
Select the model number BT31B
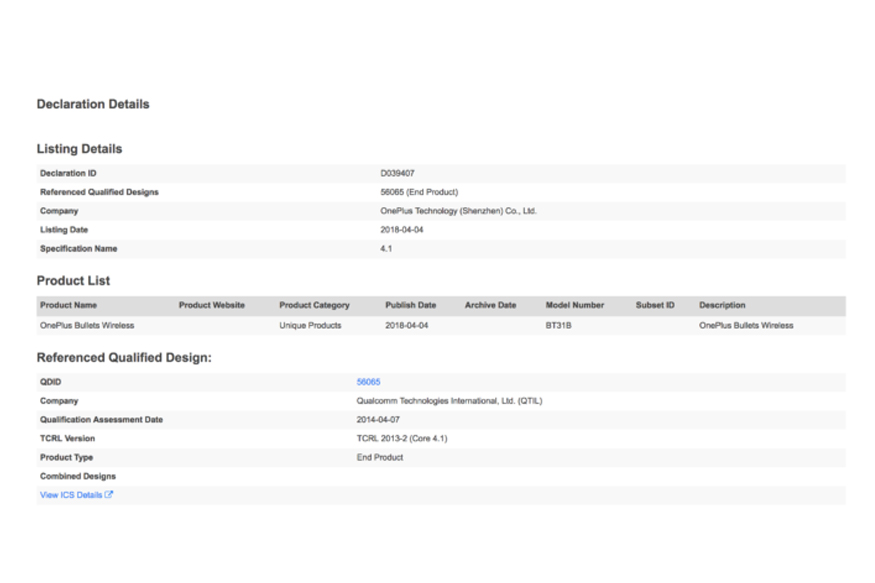559,325
